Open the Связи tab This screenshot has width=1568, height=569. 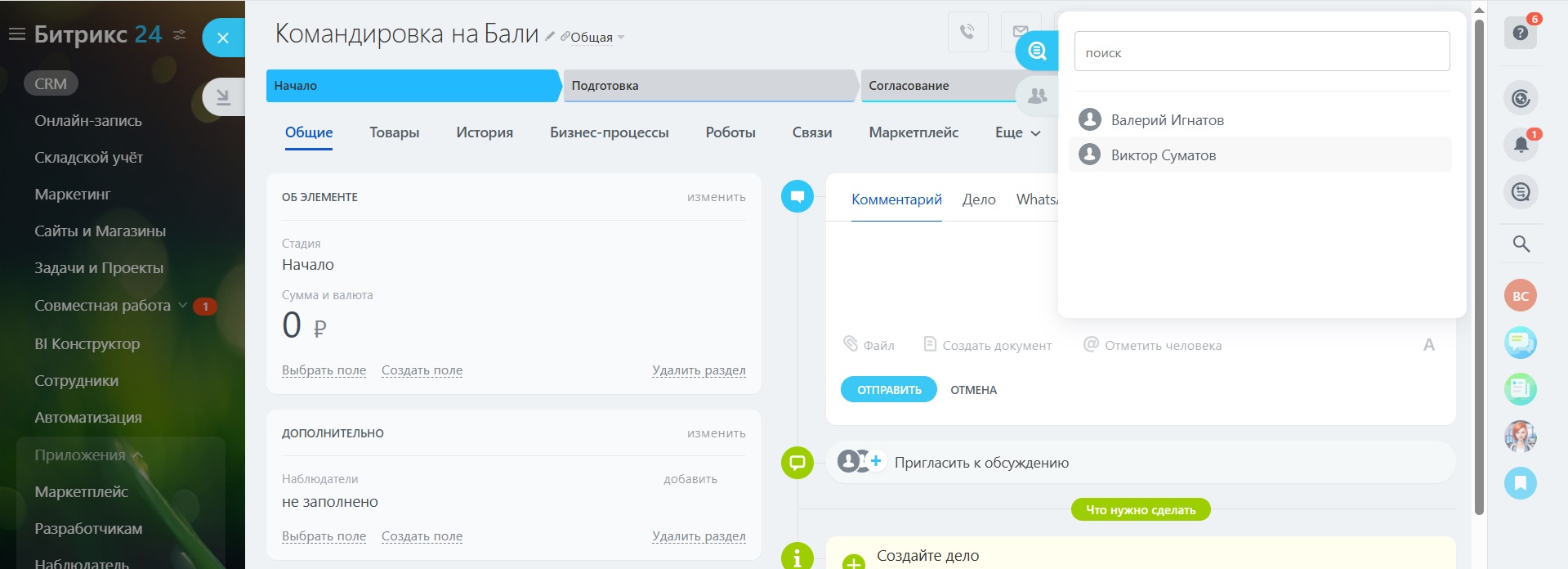pos(812,132)
